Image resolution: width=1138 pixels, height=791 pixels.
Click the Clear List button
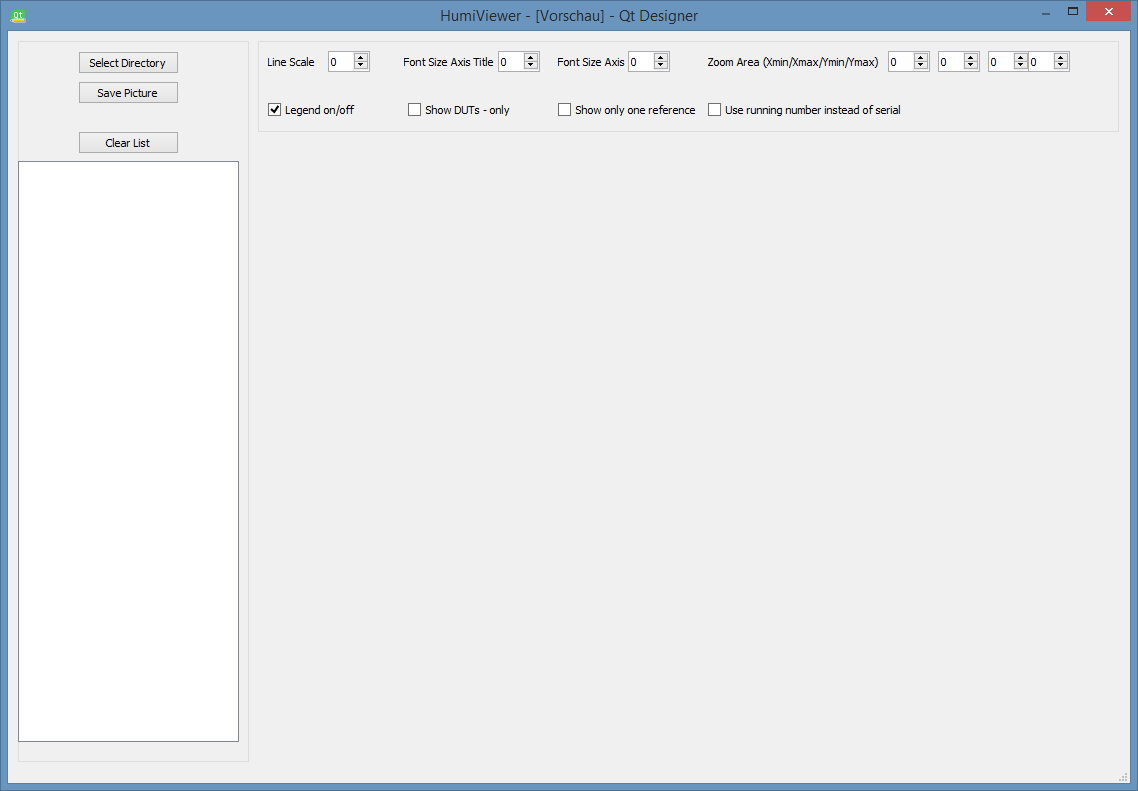tap(128, 142)
